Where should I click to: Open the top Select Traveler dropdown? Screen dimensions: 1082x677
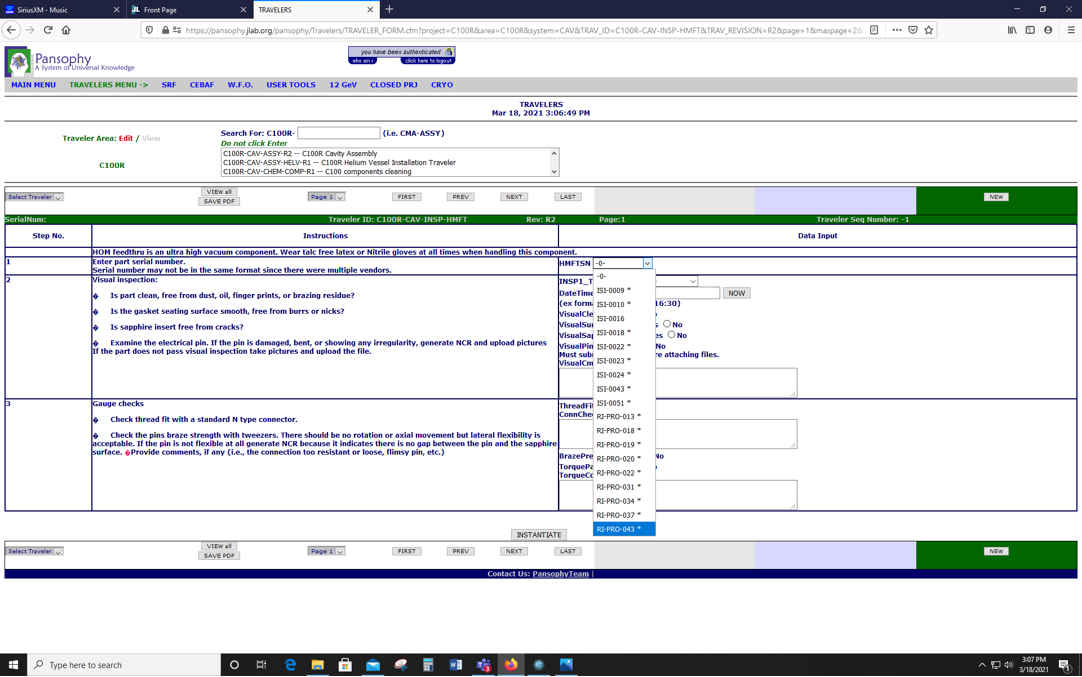[x=34, y=197]
